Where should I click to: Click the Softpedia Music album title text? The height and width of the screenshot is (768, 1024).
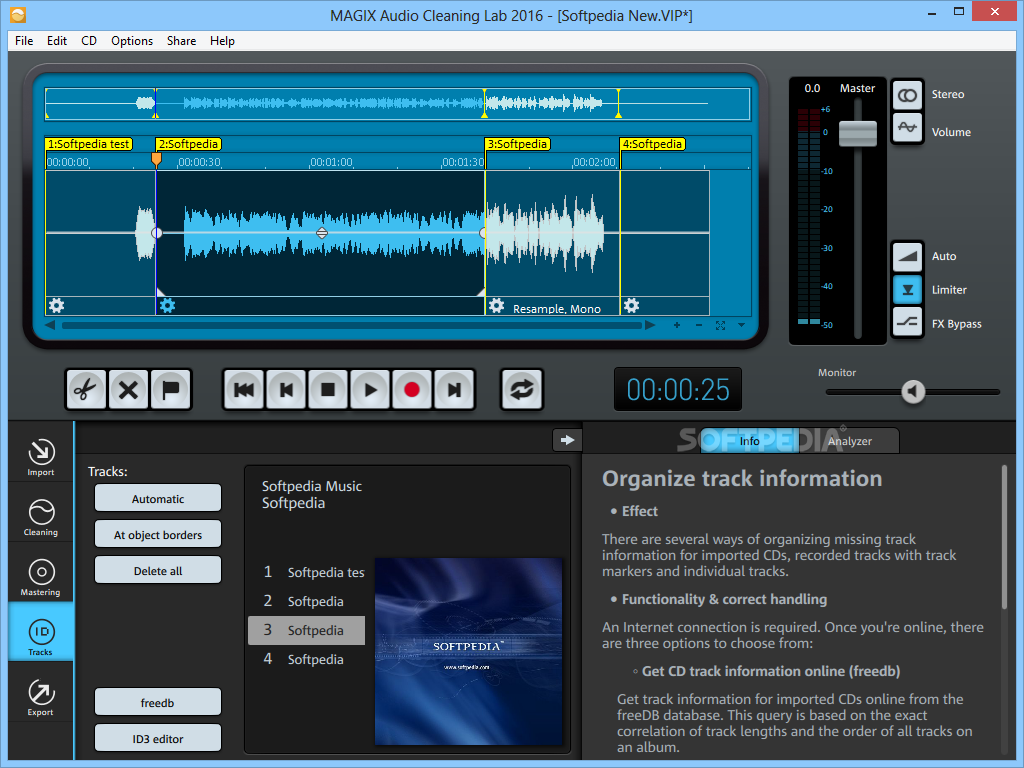[312, 486]
